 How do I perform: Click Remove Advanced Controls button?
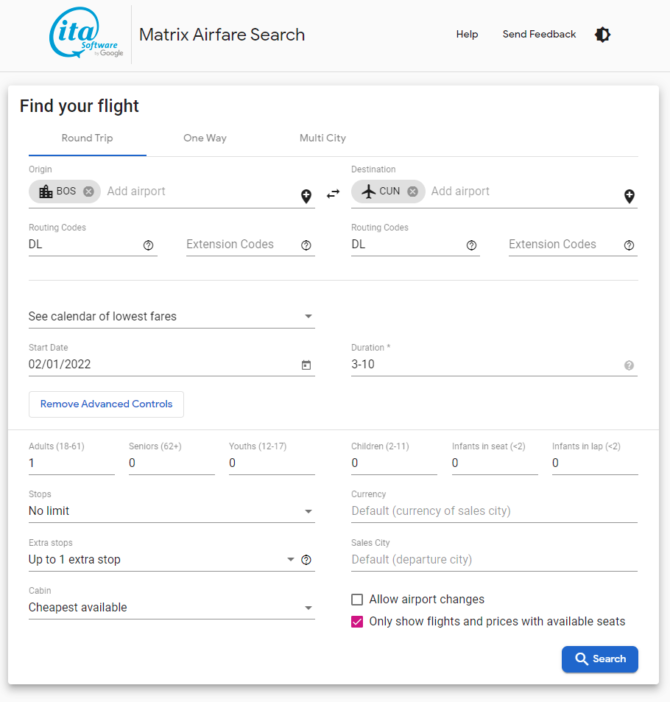coord(106,404)
